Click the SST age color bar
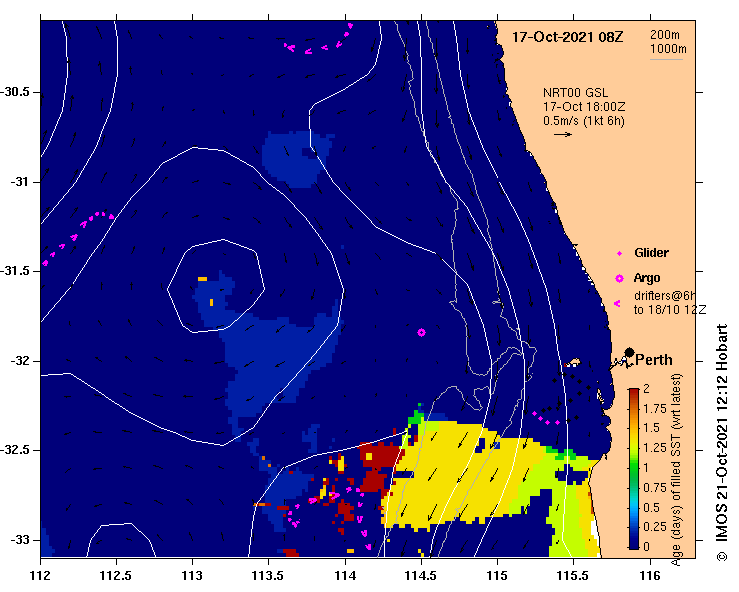This screenshot has width=739, height=592. coord(634,469)
